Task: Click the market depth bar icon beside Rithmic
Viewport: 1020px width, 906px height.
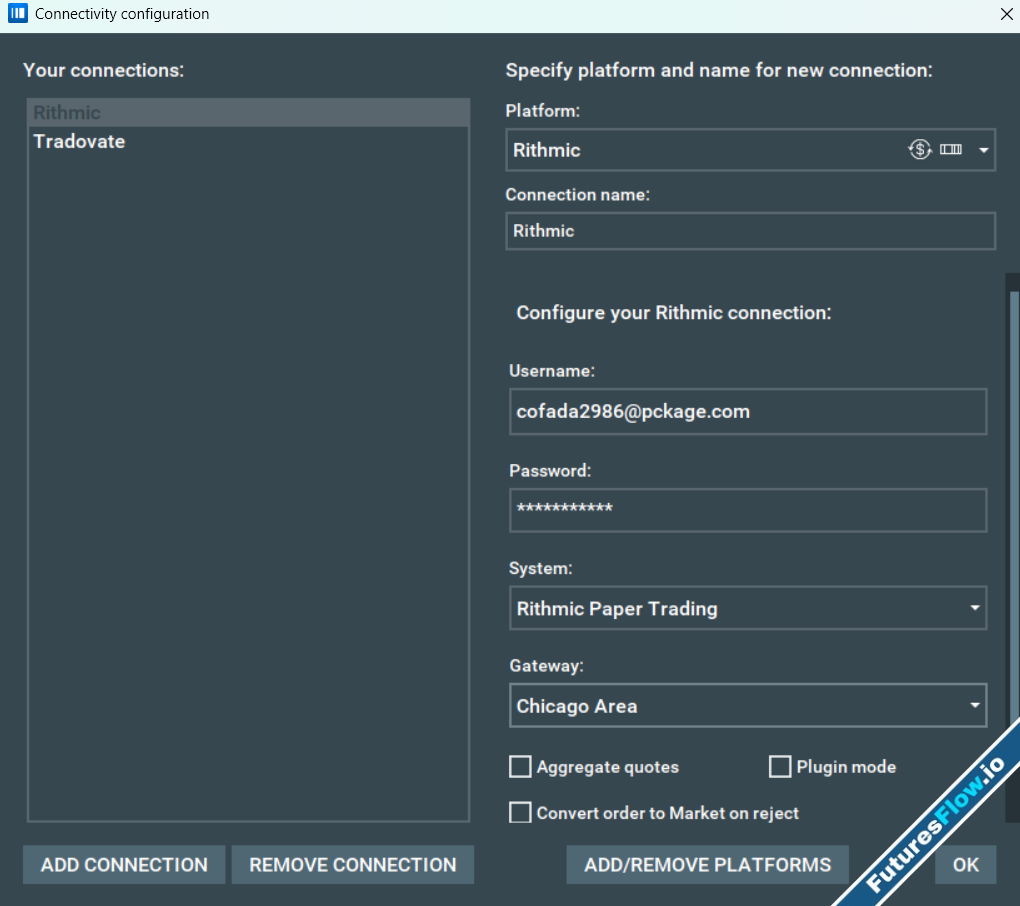Action: 950,150
